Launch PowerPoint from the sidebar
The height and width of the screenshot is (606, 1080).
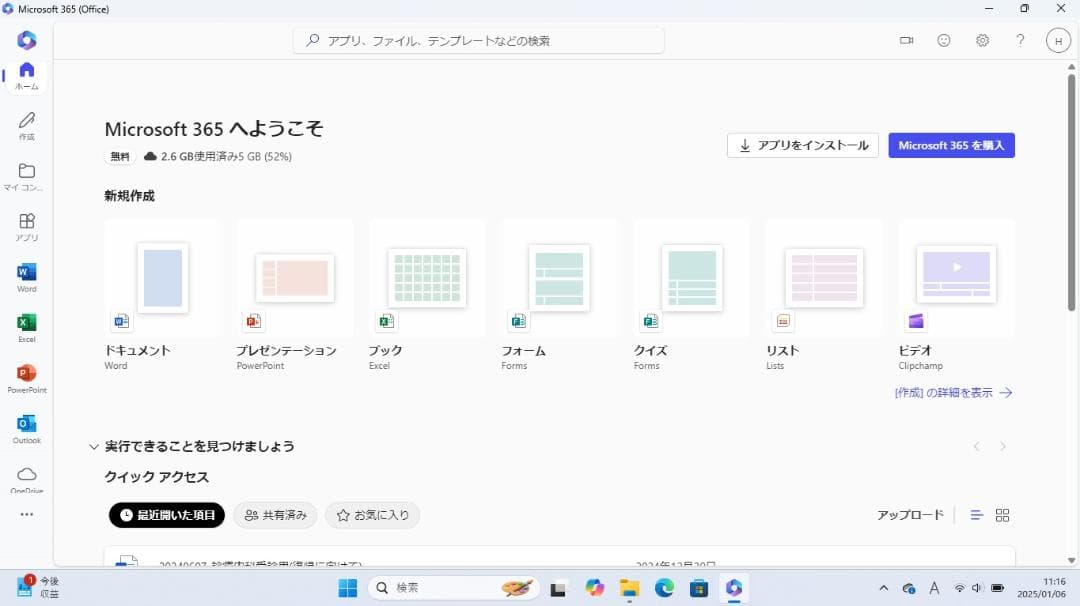[x=27, y=379]
